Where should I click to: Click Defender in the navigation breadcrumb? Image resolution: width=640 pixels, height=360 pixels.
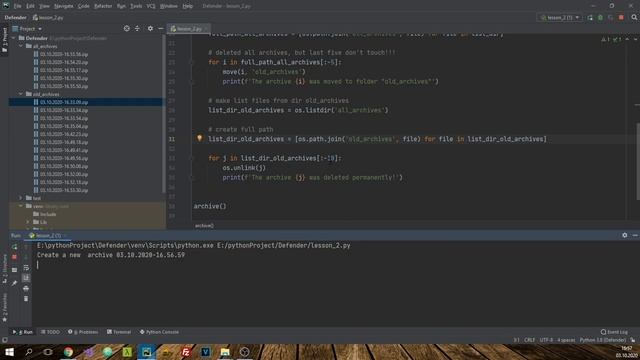click(x=16, y=18)
